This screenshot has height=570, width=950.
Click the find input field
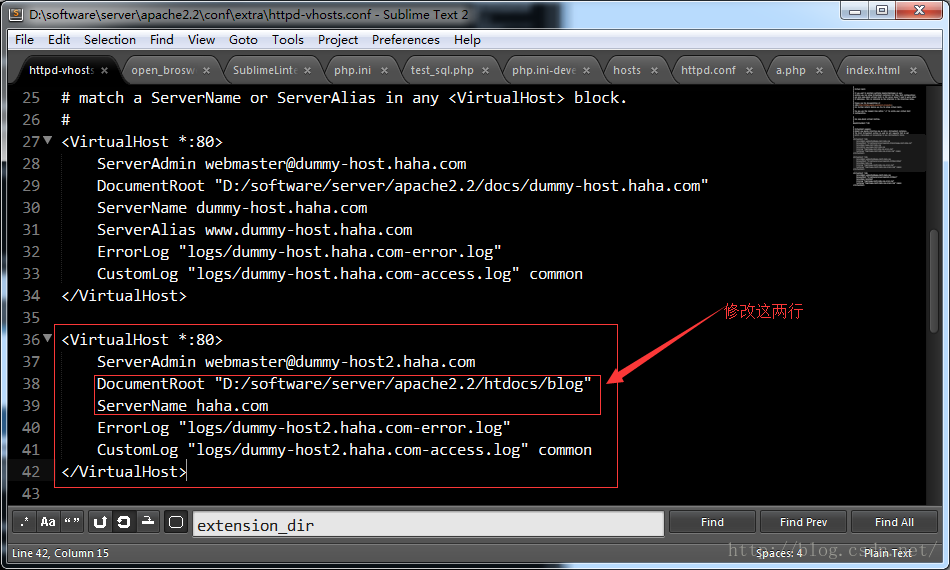click(428, 524)
